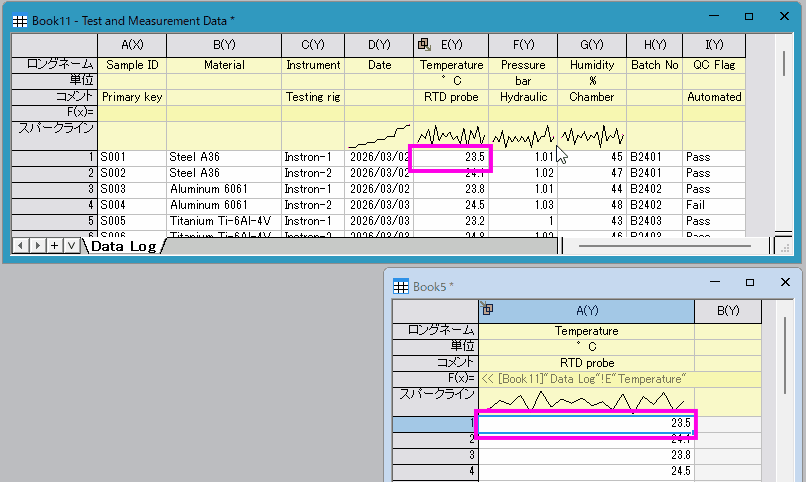Select column C(Y) header in Book11
Image resolution: width=806 pixels, height=482 pixels.
click(313, 45)
